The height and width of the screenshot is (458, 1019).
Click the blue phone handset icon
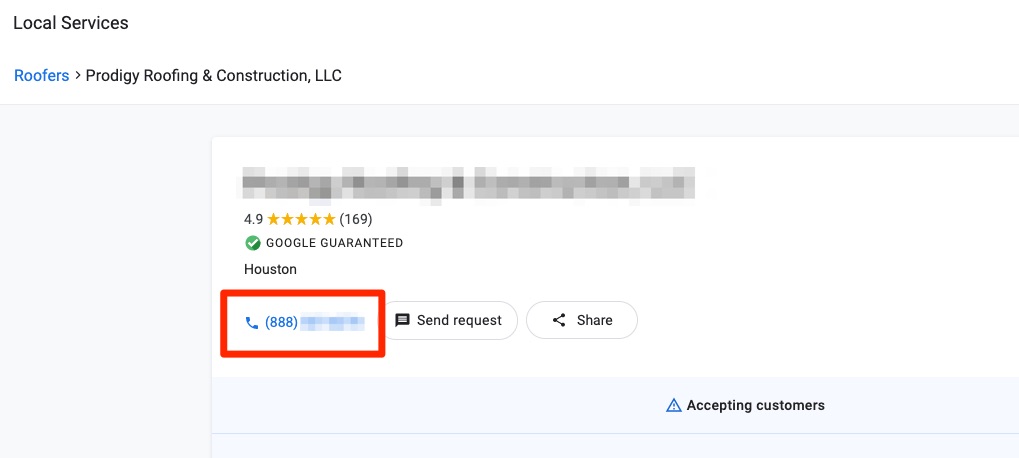click(x=252, y=323)
